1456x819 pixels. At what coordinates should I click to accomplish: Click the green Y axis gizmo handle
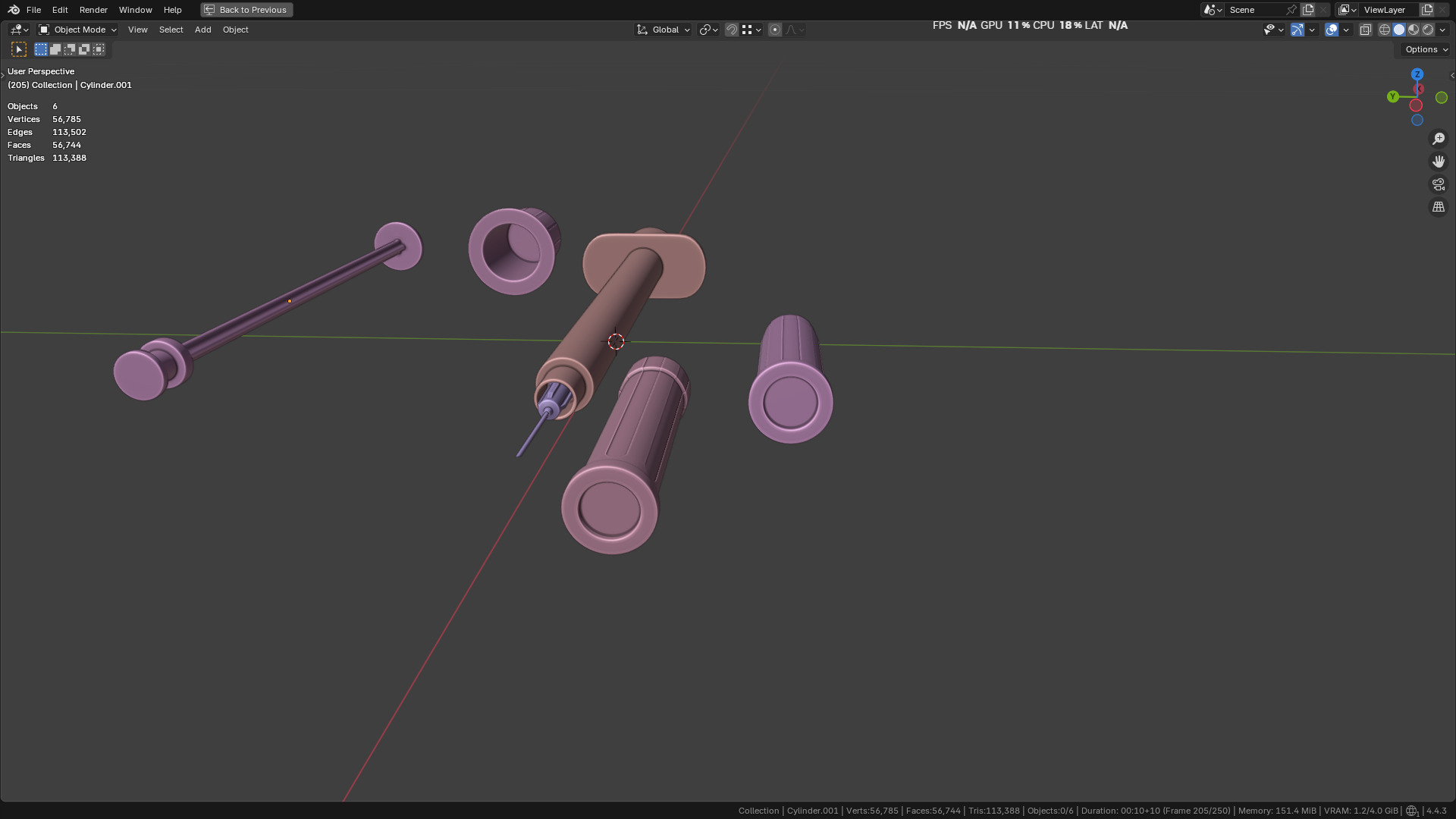click(x=1392, y=97)
